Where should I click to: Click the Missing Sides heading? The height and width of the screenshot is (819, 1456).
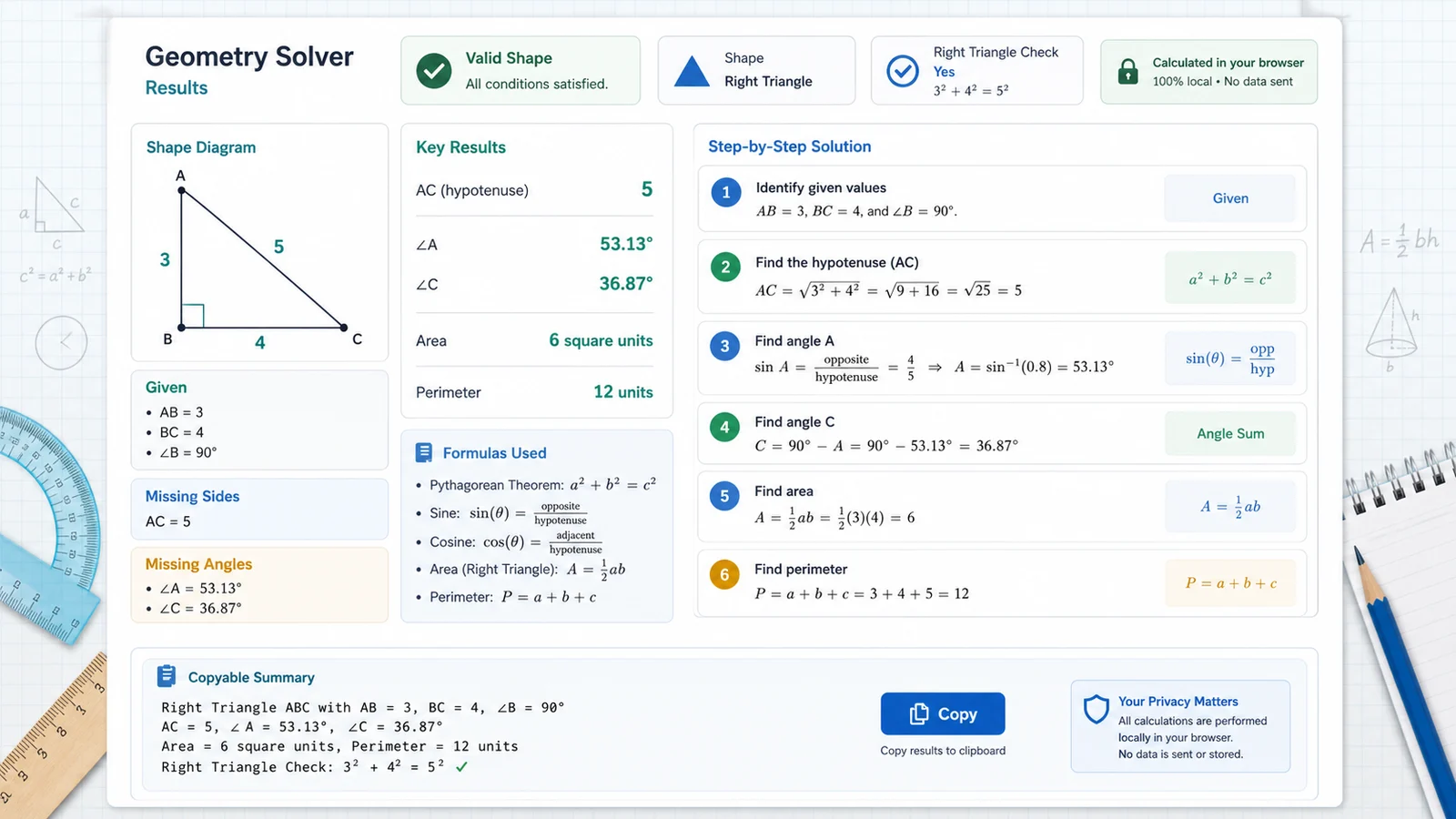coord(192,496)
